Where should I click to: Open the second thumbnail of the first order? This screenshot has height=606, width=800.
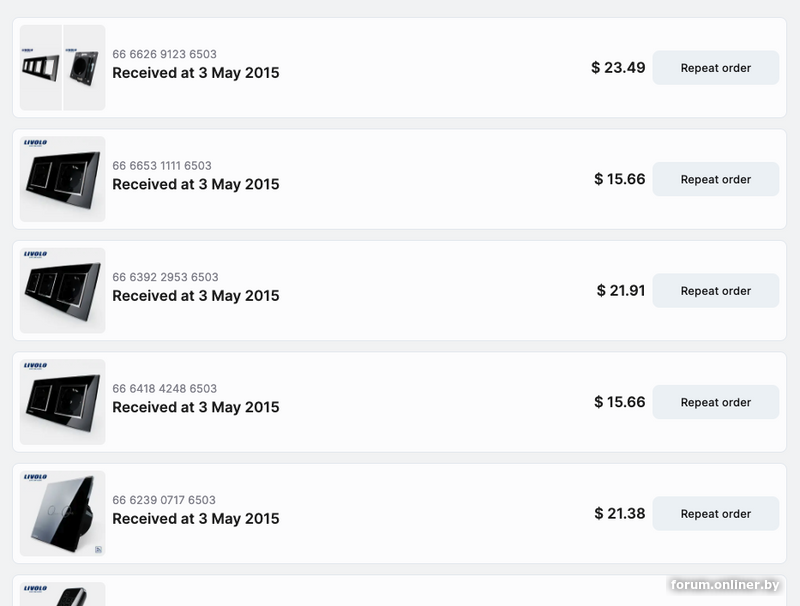point(84,68)
